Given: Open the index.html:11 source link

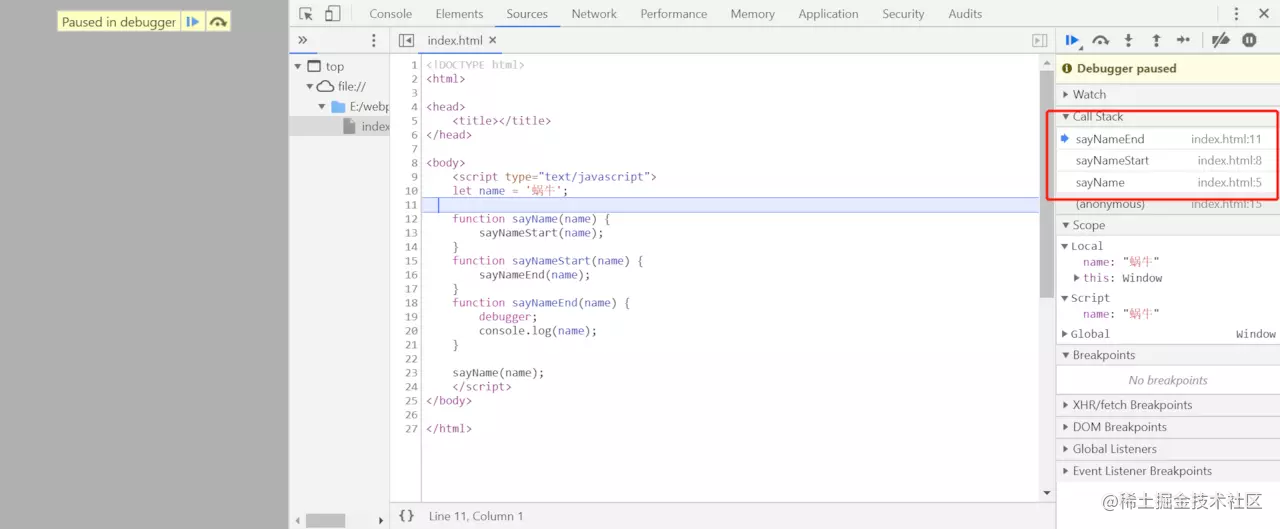Looking at the screenshot, I should tap(1226, 139).
